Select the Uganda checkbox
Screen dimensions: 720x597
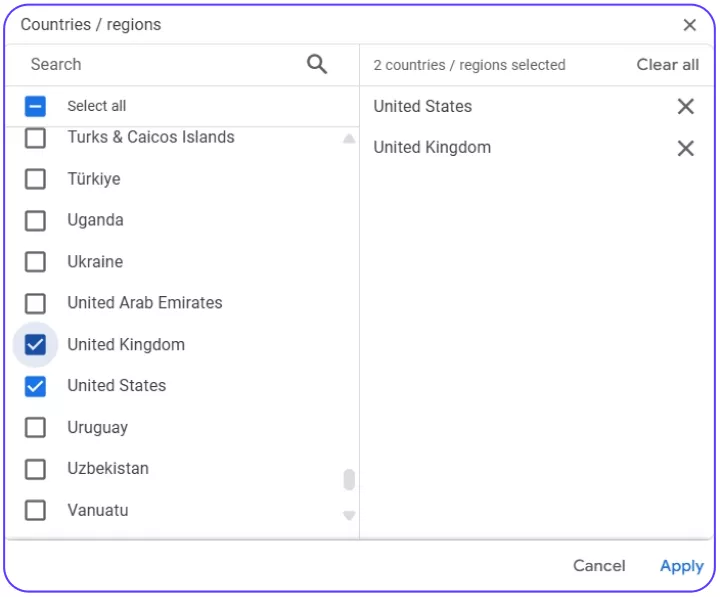point(35,221)
